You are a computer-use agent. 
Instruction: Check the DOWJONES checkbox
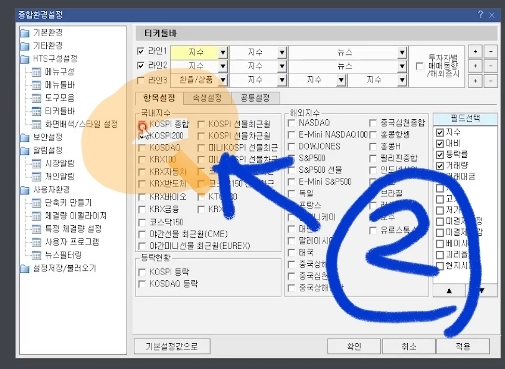pos(291,147)
